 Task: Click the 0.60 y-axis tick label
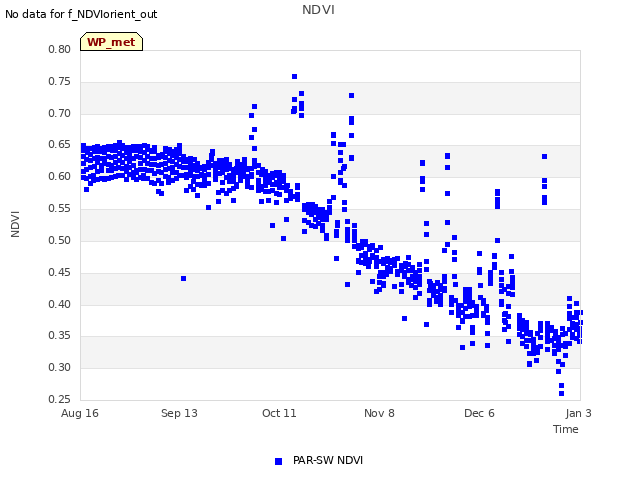click(60, 176)
